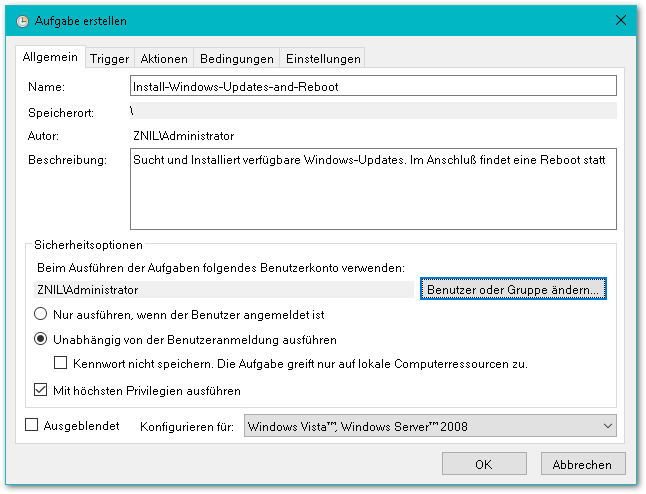Open the Aktionen tab
Screen dimensions: 646x494
[163, 58]
